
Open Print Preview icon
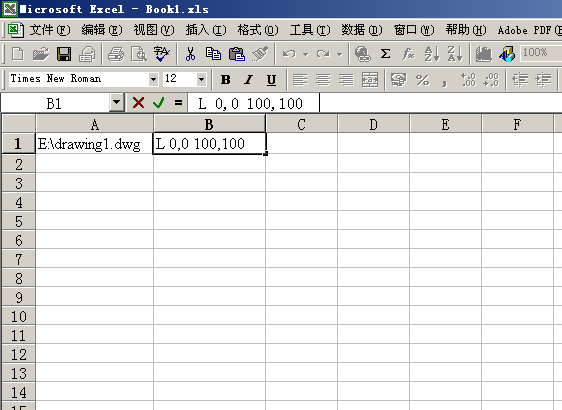click(x=139, y=54)
